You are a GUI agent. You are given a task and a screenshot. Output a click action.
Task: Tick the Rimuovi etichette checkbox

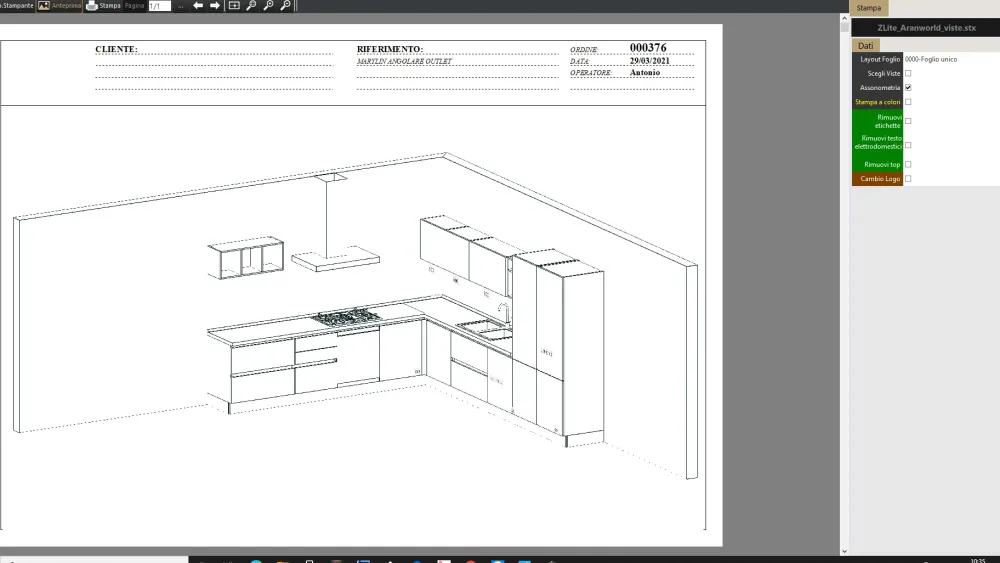pyautogui.click(x=908, y=121)
